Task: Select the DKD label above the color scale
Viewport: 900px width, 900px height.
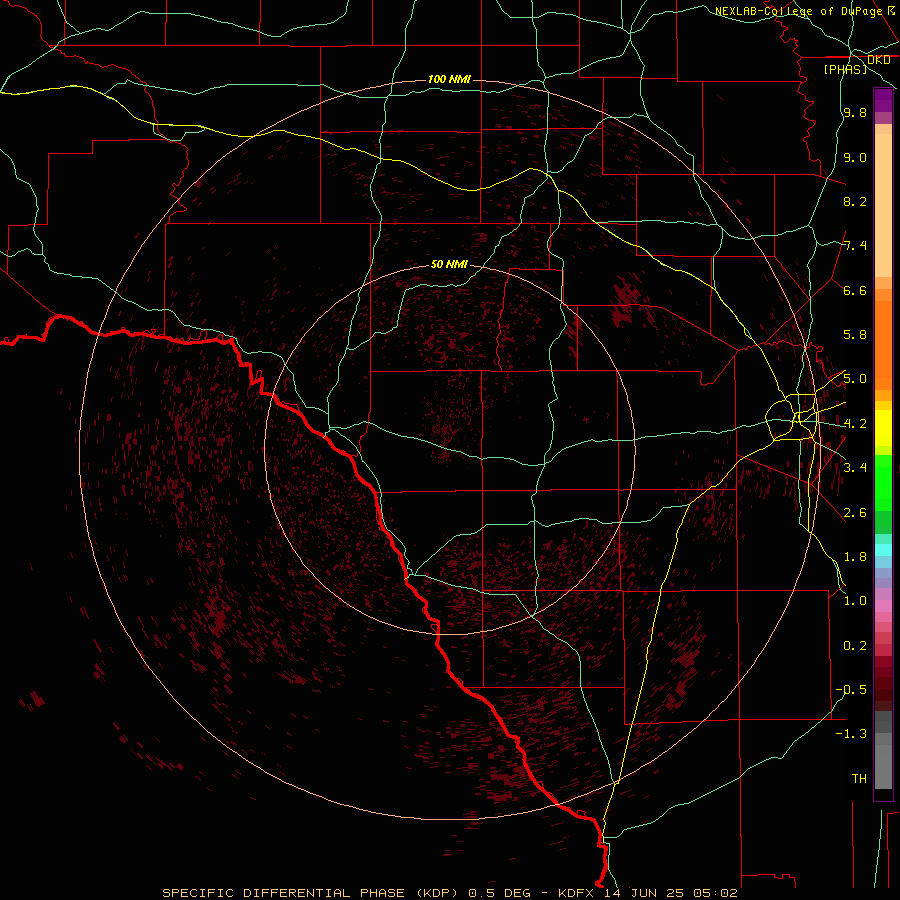Action: (878, 60)
